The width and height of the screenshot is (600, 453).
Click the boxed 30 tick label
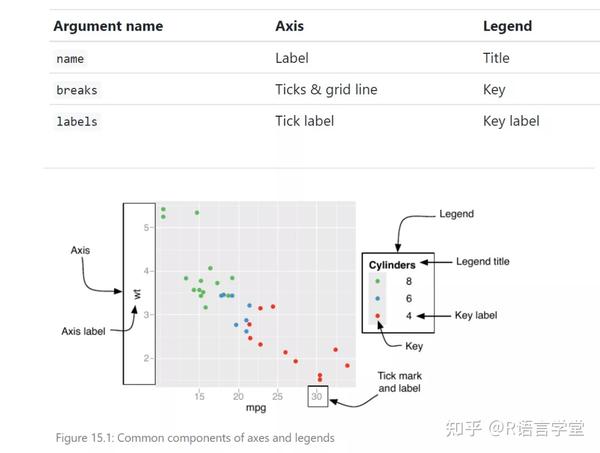(x=318, y=396)
